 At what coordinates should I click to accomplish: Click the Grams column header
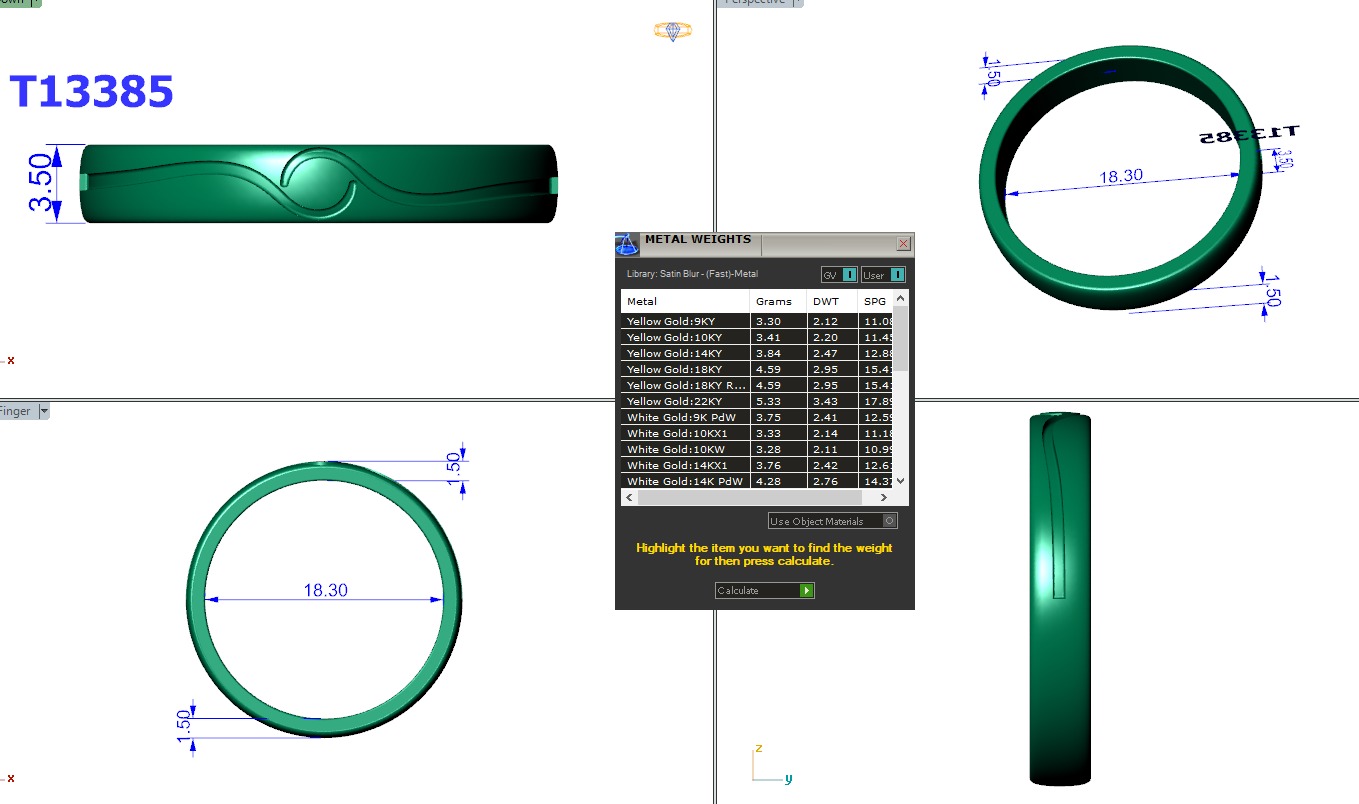(778, 301)
